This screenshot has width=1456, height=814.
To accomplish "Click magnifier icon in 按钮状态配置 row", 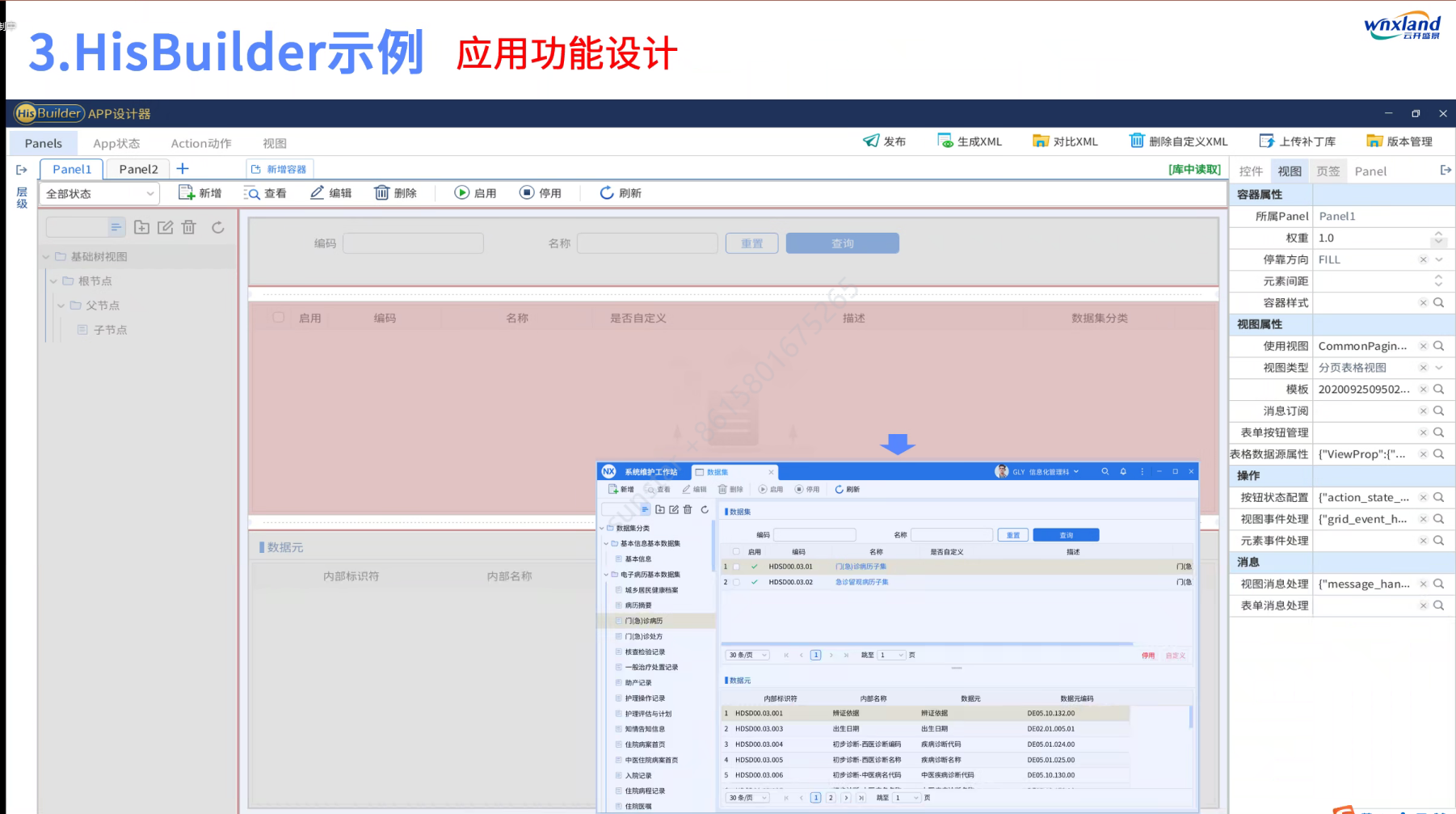I will (x=1439, y=497).
